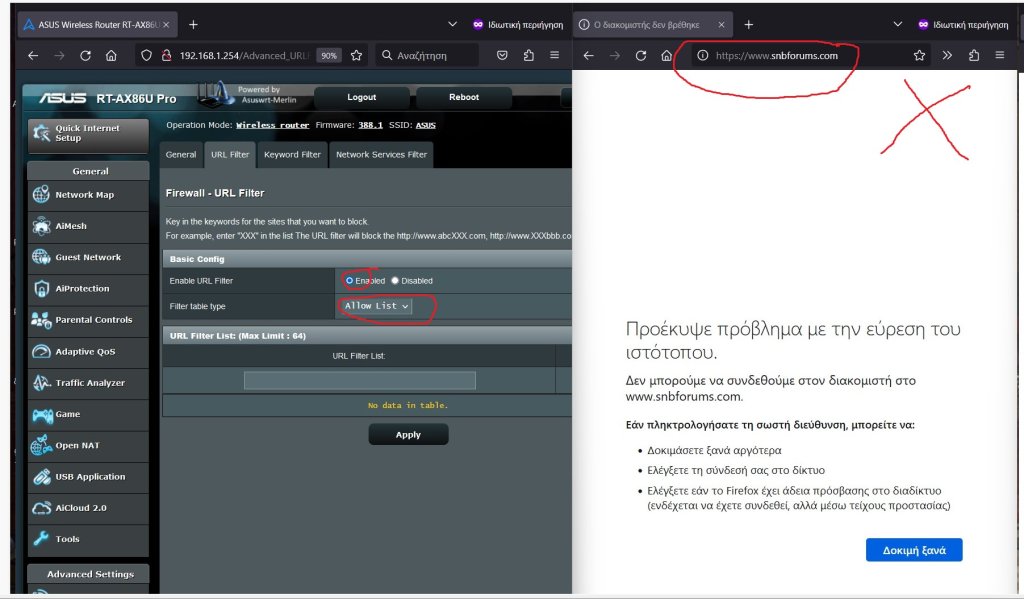Open hamburger menu in router browser window
Viewport: 1024px width, 599px height.
pos(554,56)
